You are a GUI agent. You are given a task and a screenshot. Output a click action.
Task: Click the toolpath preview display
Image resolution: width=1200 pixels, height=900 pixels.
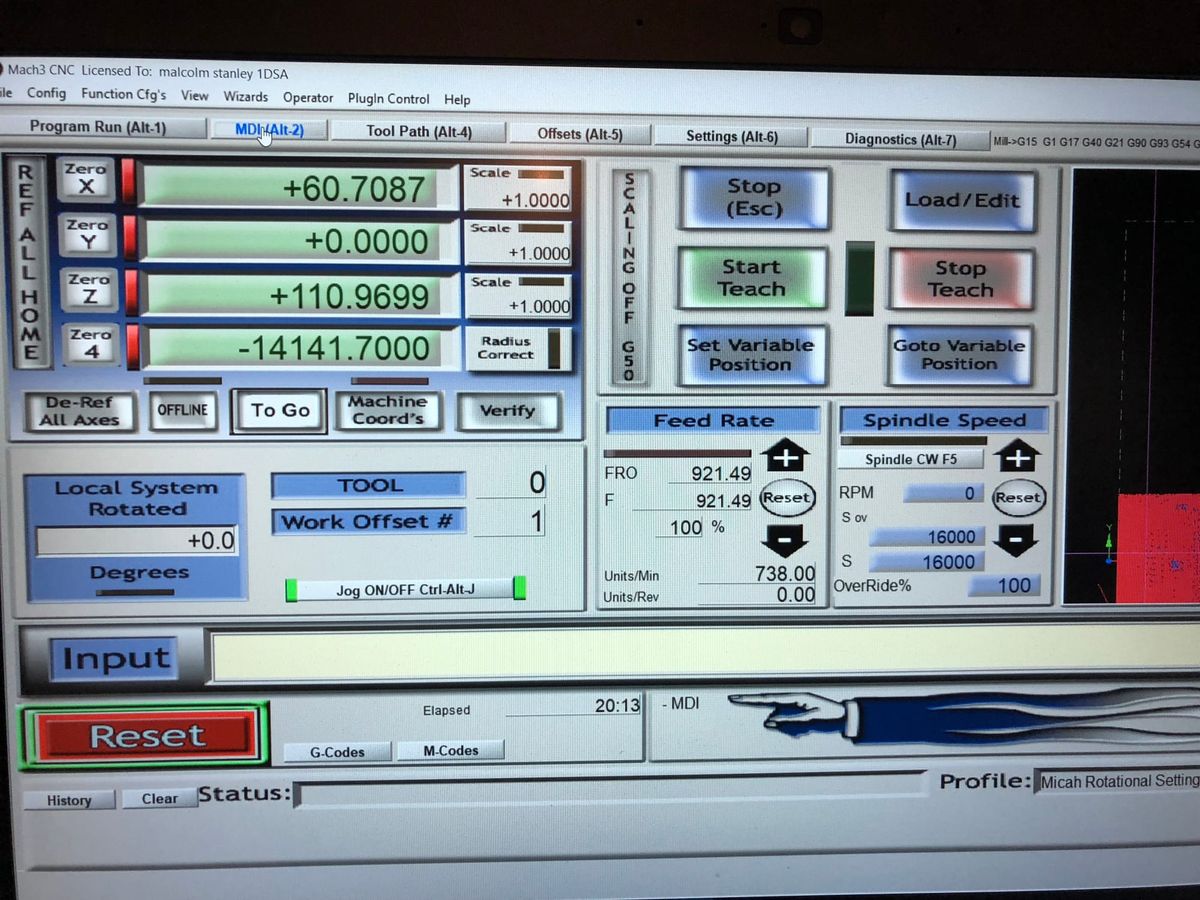pyautogui.click(x=1131, y=386)
